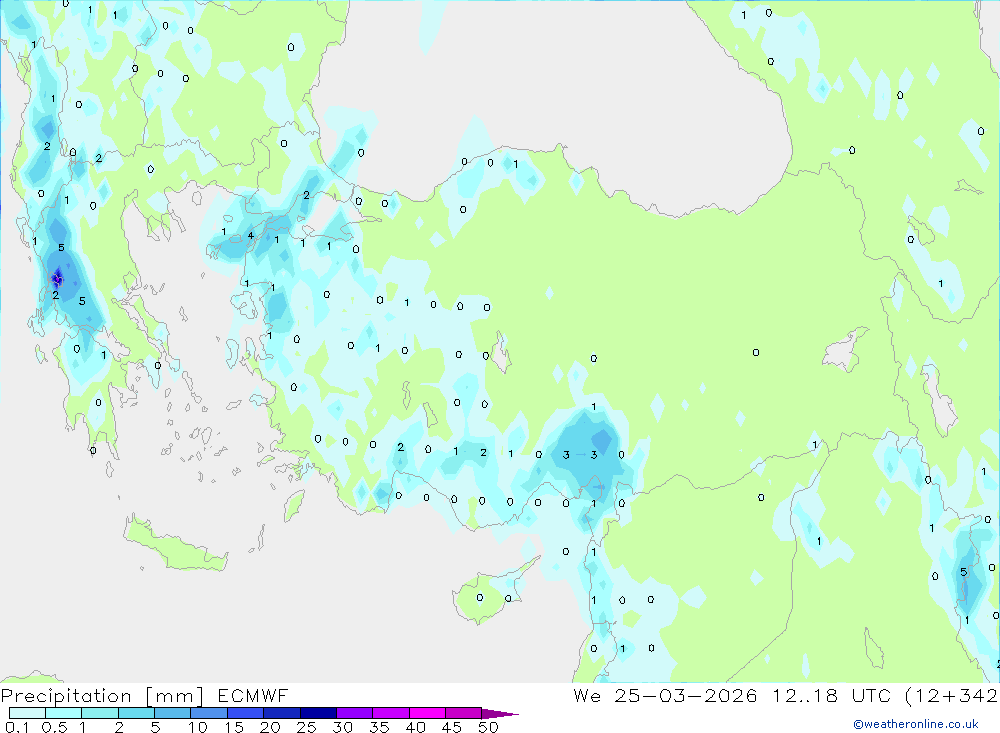Click the '[mm]' unit label
Image resolution: width=1000 pixels, height=733 pixels.
point(175,696)
